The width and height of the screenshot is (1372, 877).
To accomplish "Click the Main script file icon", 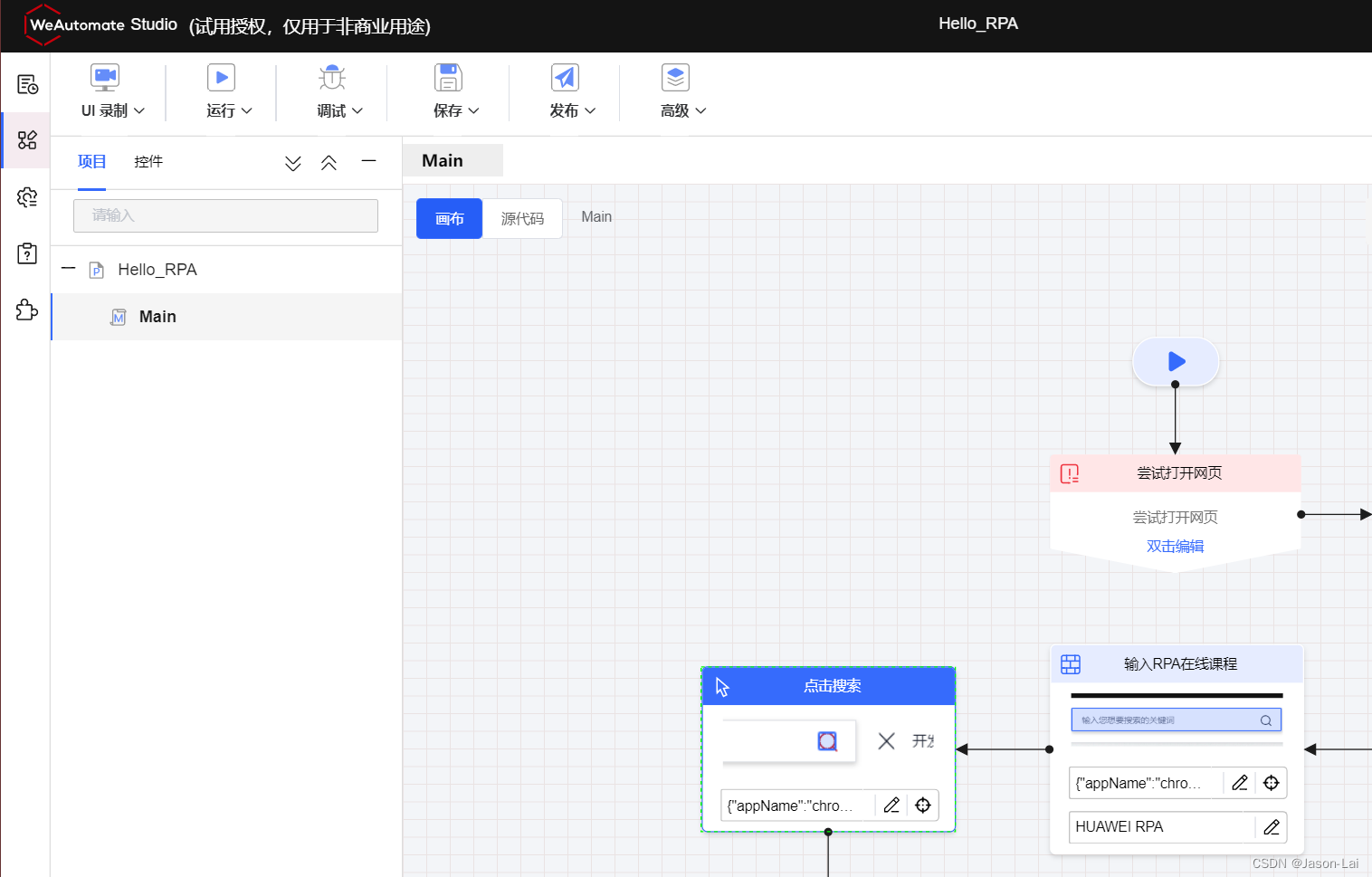I will tap(118, 317).
